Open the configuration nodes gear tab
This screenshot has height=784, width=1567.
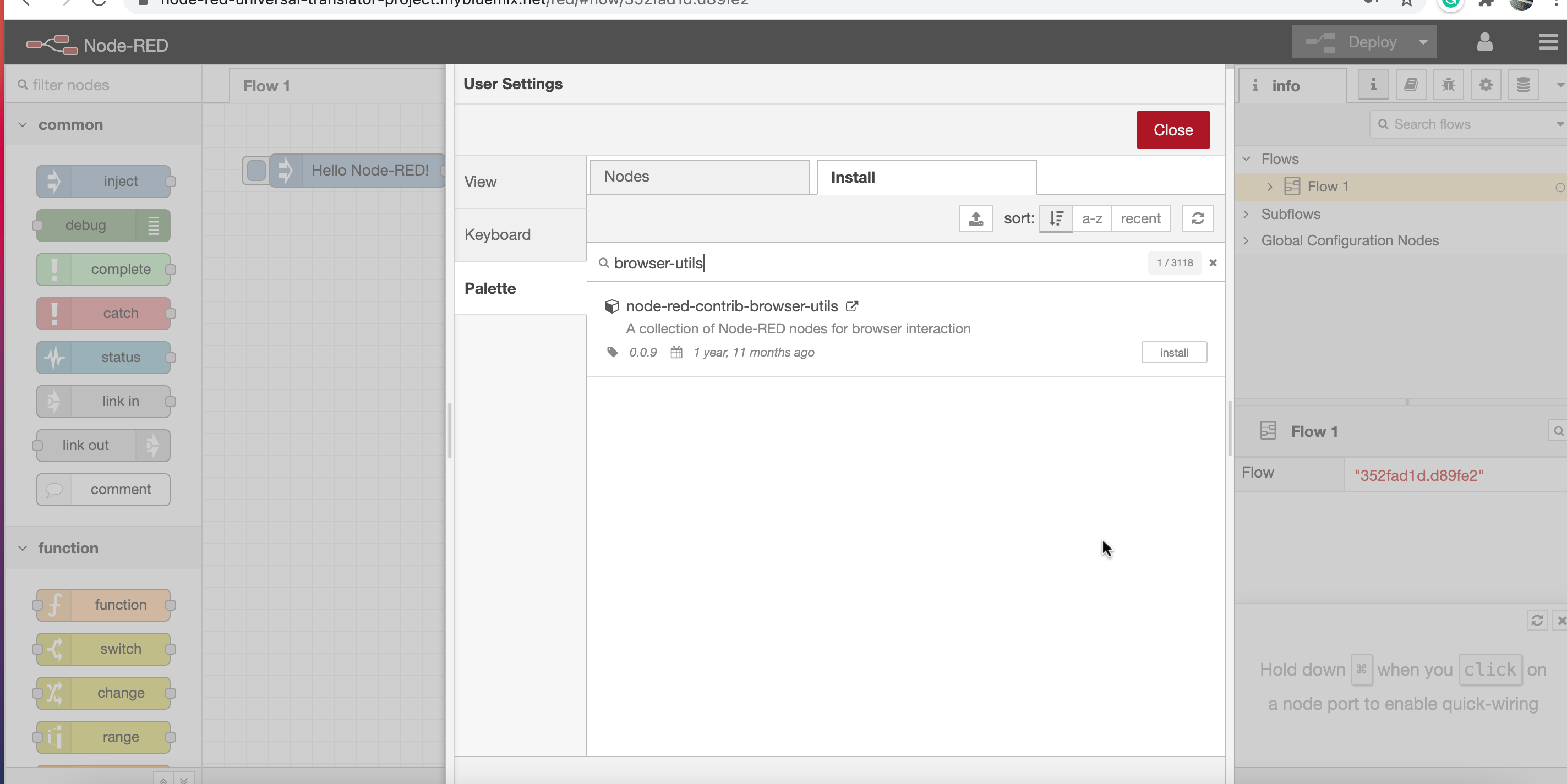1486,85
